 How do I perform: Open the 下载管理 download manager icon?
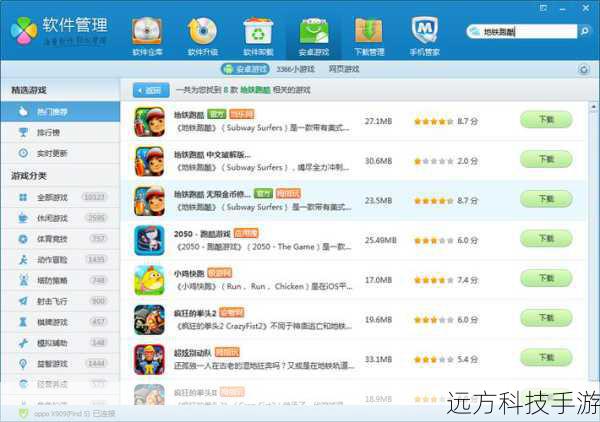(369, 37)
